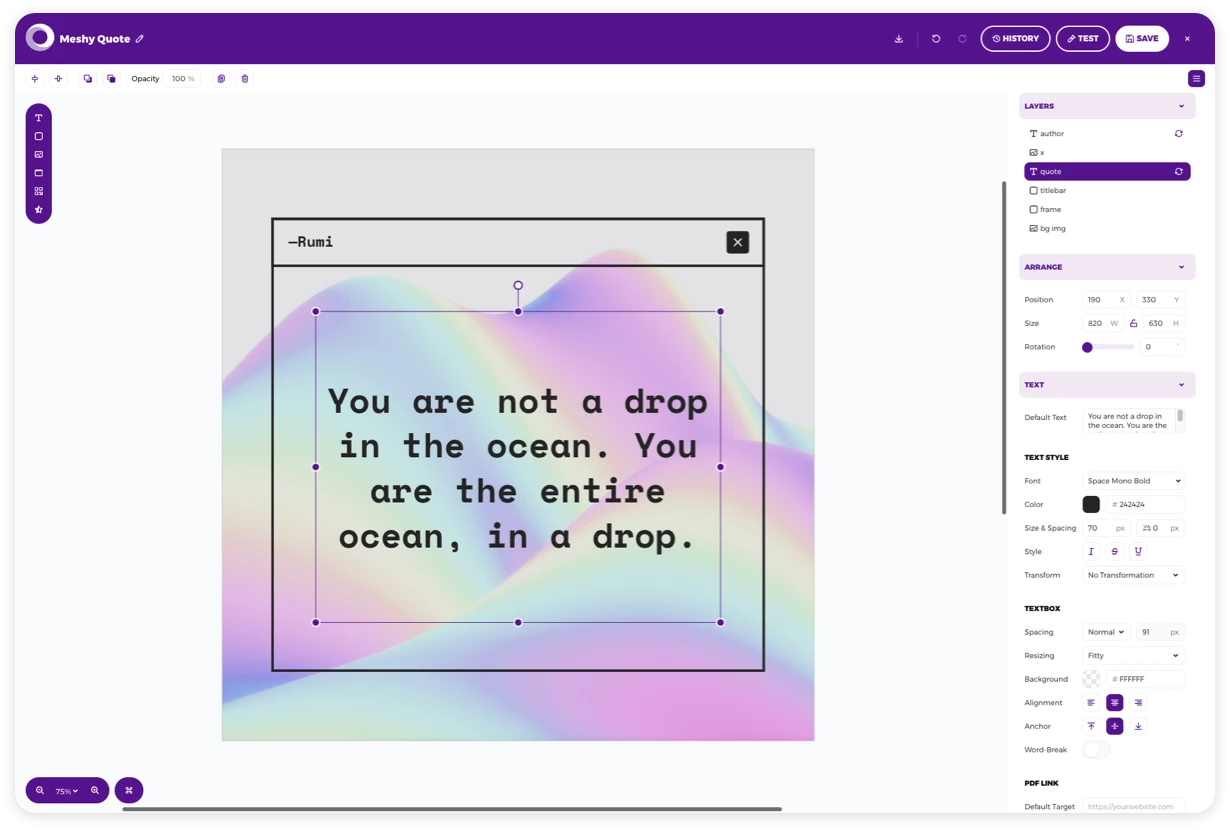1230x830 pixels.
Task: Click the PDF link Default Target field
Action: pyautogui.click(x=1134, y=807)
